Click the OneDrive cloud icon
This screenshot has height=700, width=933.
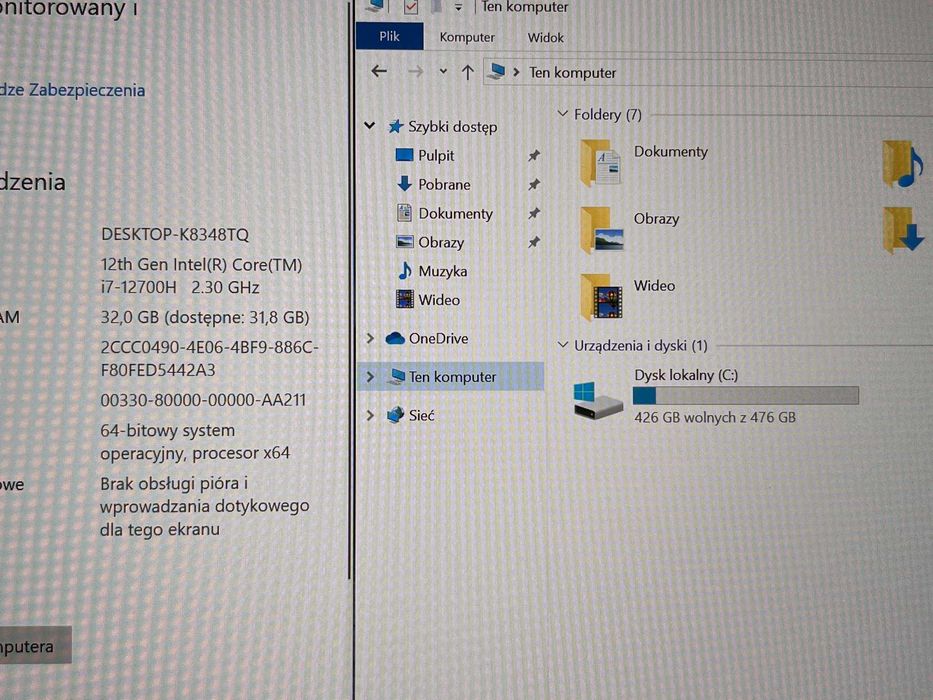pyautogui.click(x=395, y=338)
